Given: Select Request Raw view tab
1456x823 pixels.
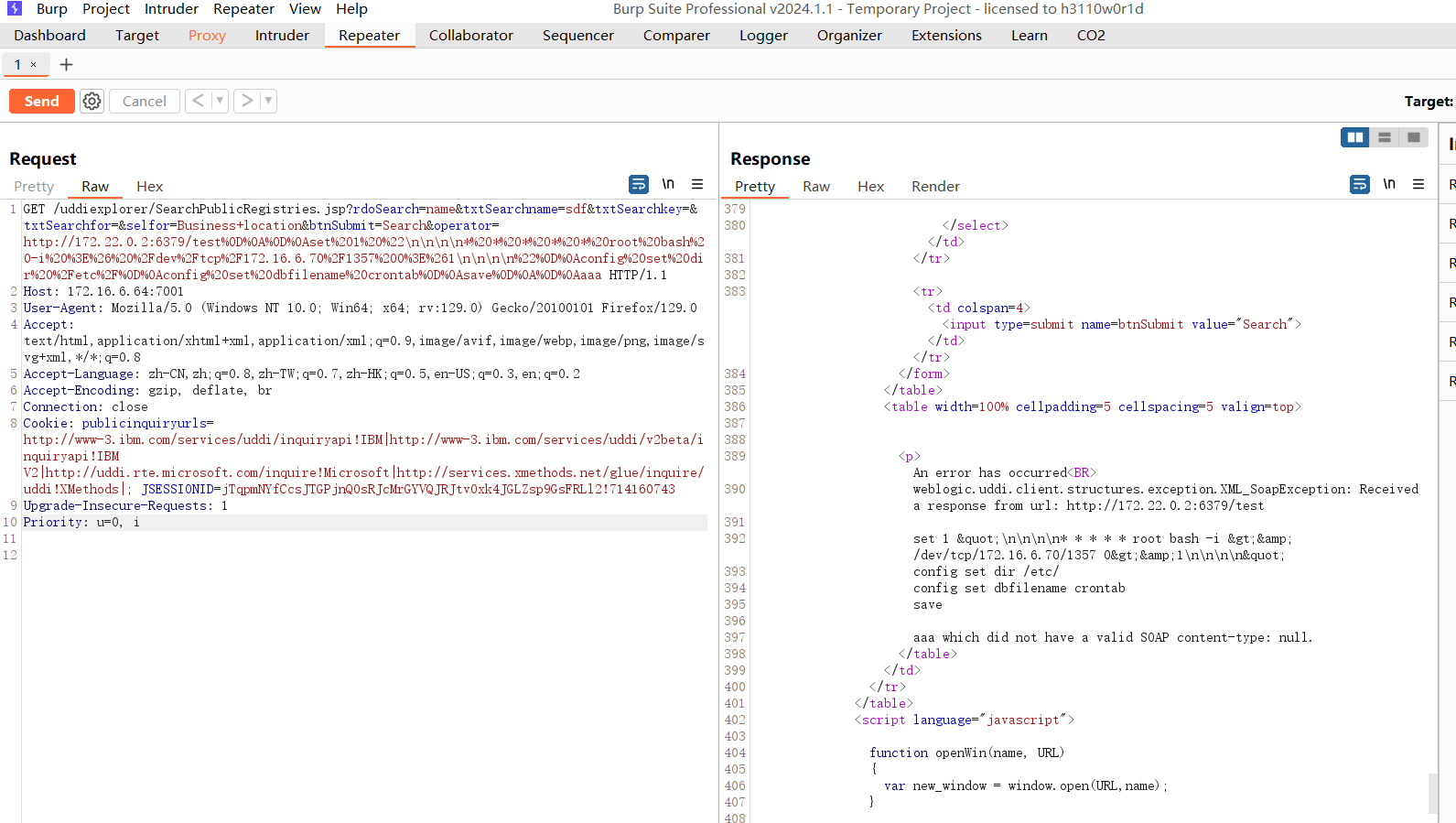Looking at the screenshot, I should (x=95, y=187).
